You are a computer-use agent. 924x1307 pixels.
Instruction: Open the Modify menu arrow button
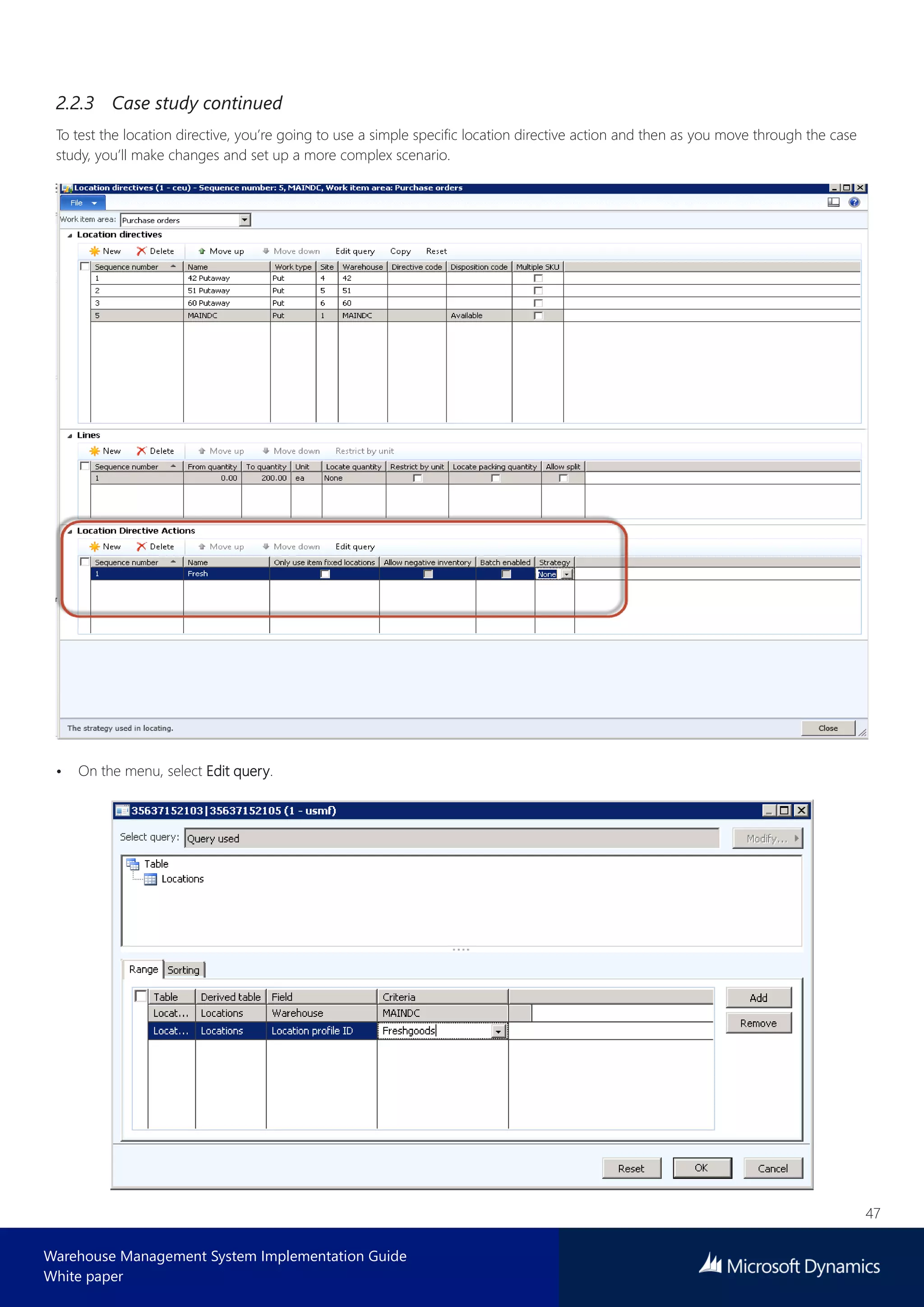767,839
